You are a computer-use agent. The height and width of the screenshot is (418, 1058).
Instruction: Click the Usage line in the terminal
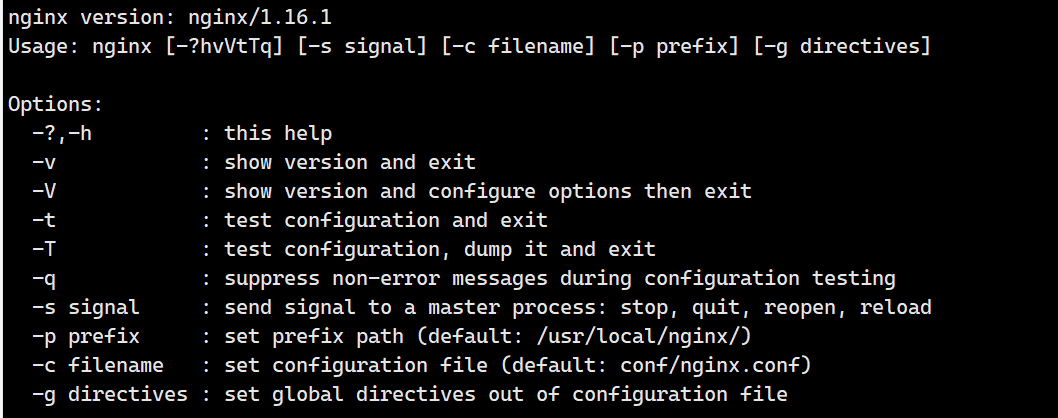pyautogui.click(x=469, y=47)
